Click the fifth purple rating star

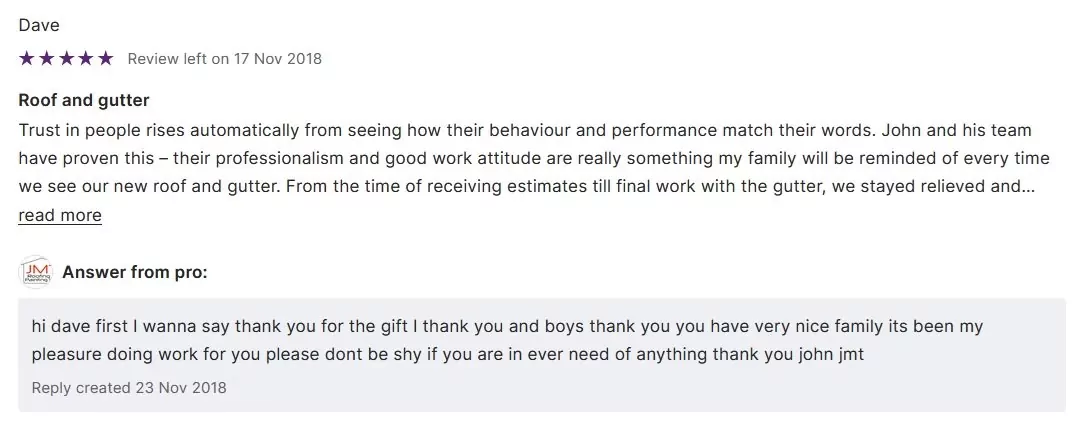105,59
